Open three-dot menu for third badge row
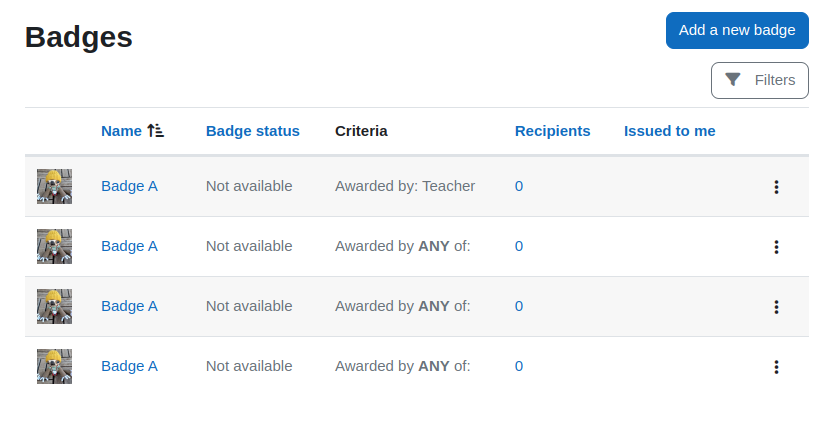This screenshot has width=830, height=421. coord(776,307)
